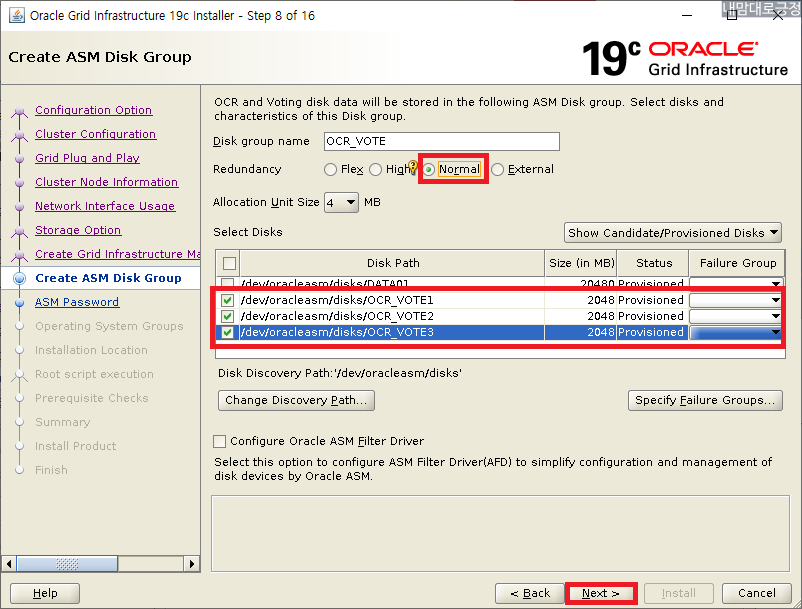This screenshot has height=609, width=802.
Task: Open Failure Group dropdown for DATA01 row
Action: point(735,283)
